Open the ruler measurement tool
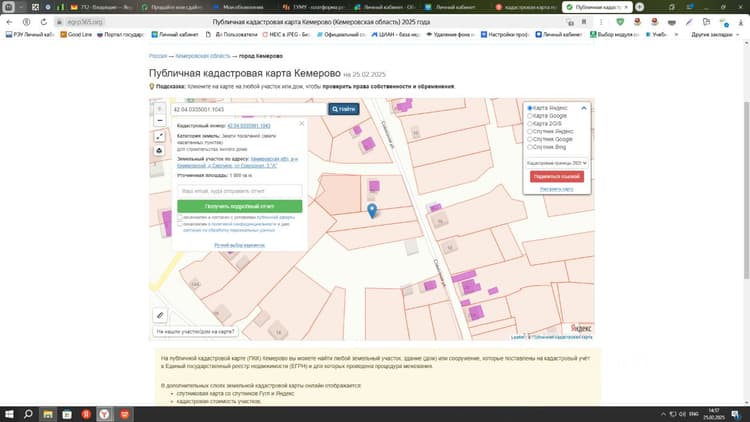The height and width of the screenshot is (422, 750). click(160, 315)
